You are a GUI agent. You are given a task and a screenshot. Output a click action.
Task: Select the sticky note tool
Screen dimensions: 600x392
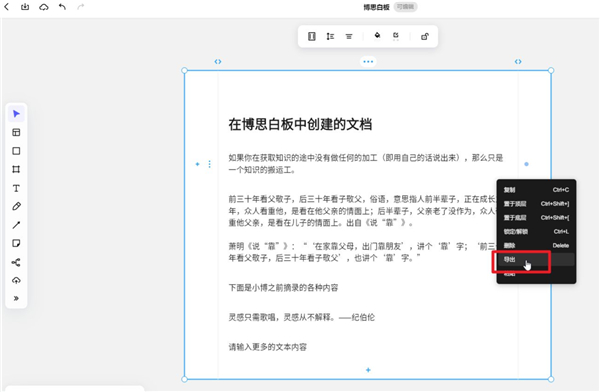point(16,243)
